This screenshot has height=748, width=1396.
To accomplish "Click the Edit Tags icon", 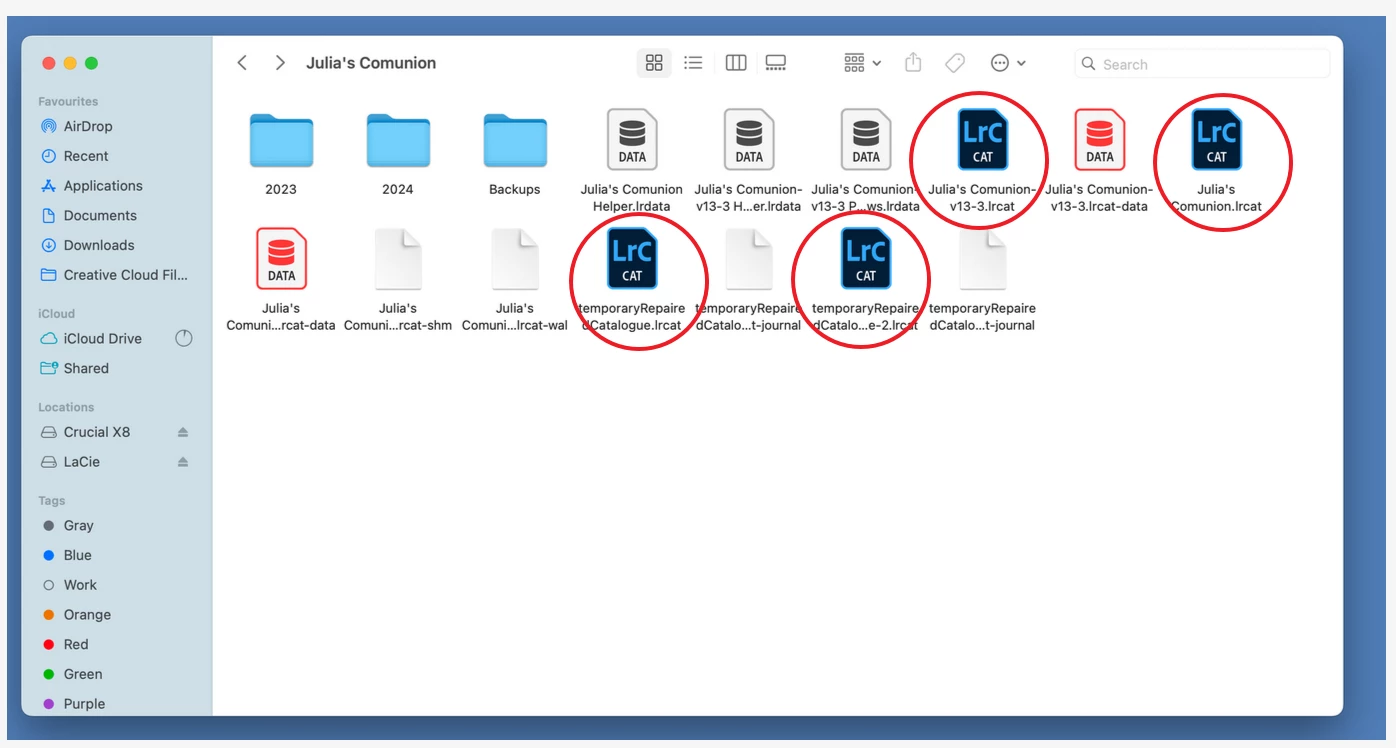I will click(x=955, y=63).
